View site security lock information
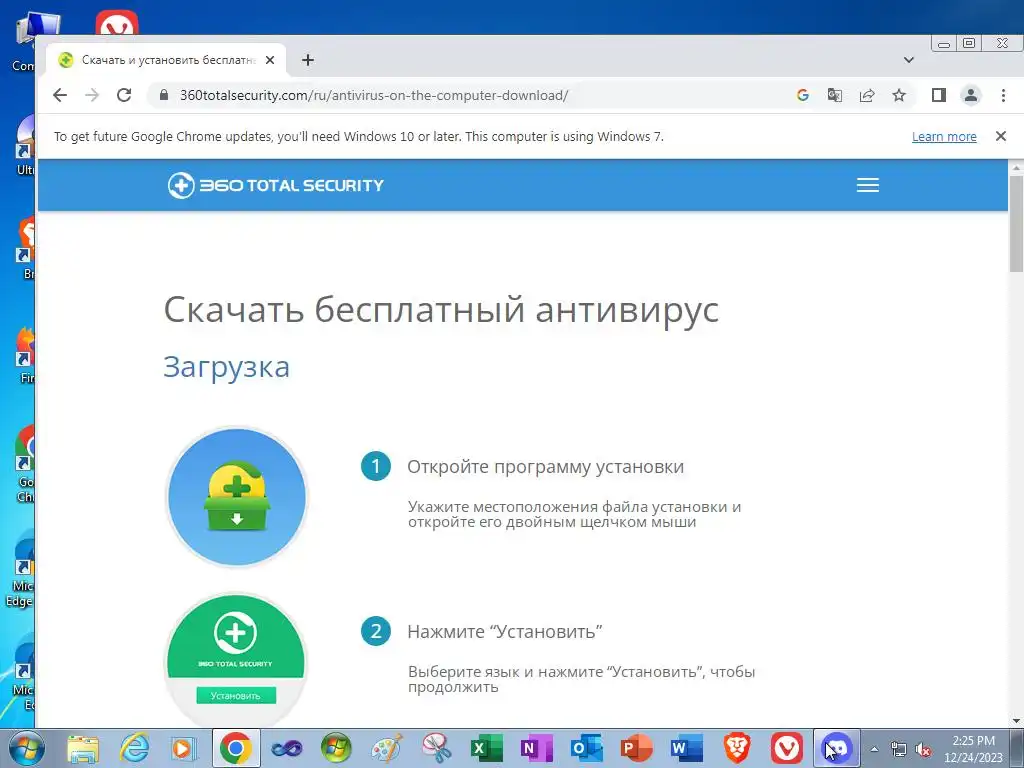Image resolution: width=1024 pixels, height=768 pixels. point(164,95)
